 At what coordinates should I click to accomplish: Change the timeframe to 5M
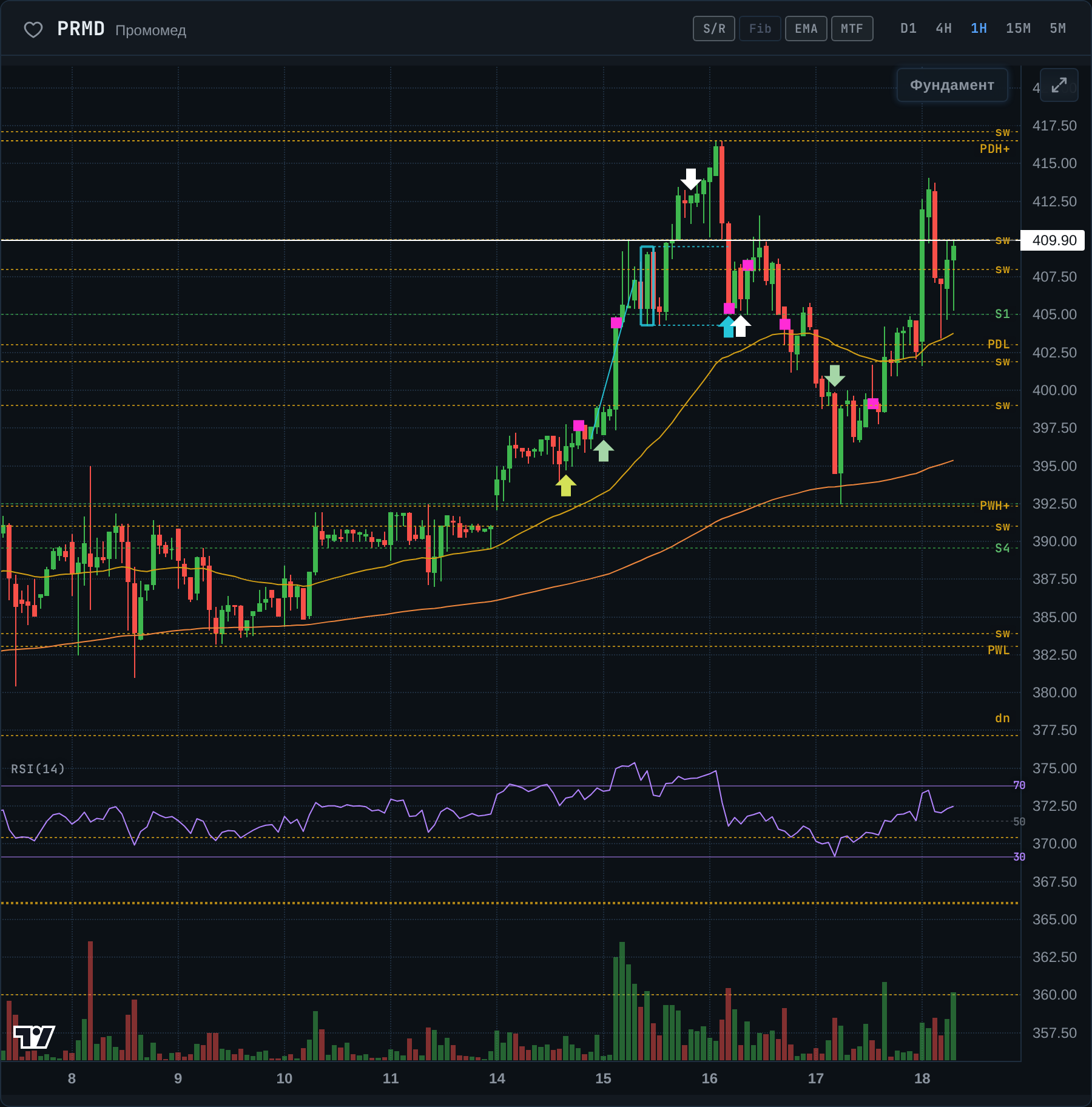[x=1058, y=29]
